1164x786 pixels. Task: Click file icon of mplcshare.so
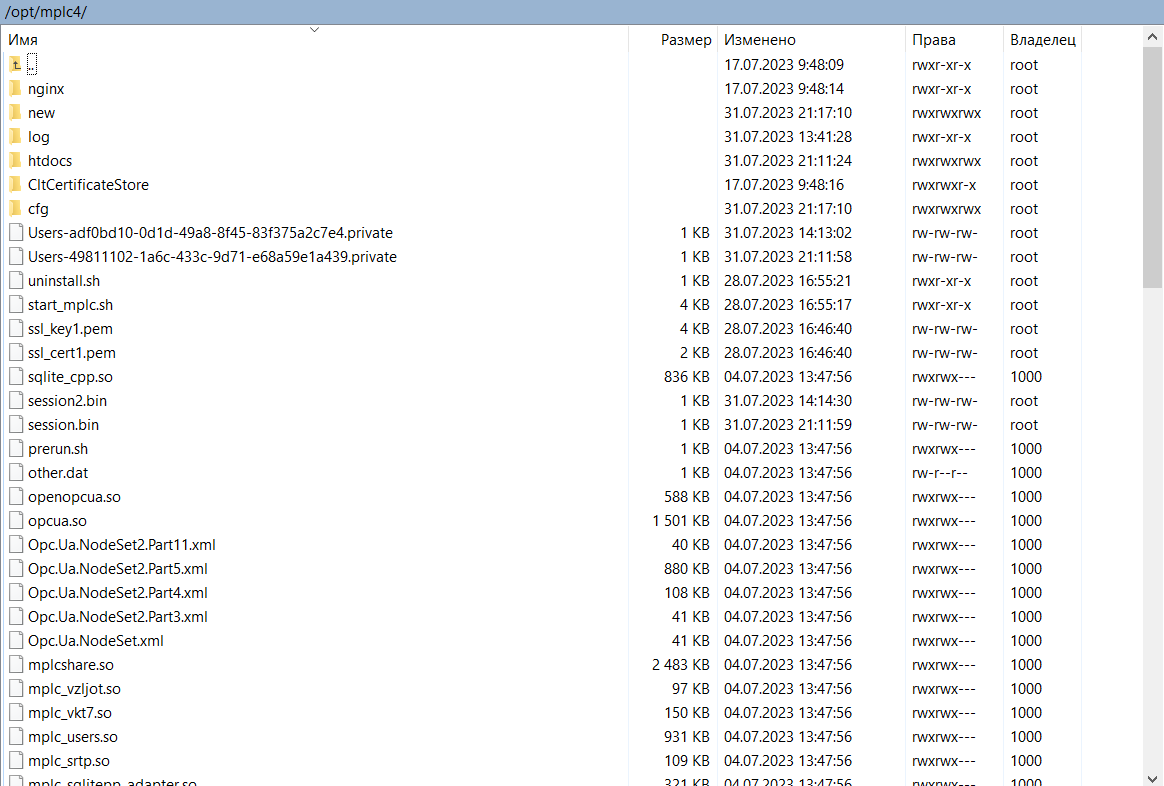(16, 665)
